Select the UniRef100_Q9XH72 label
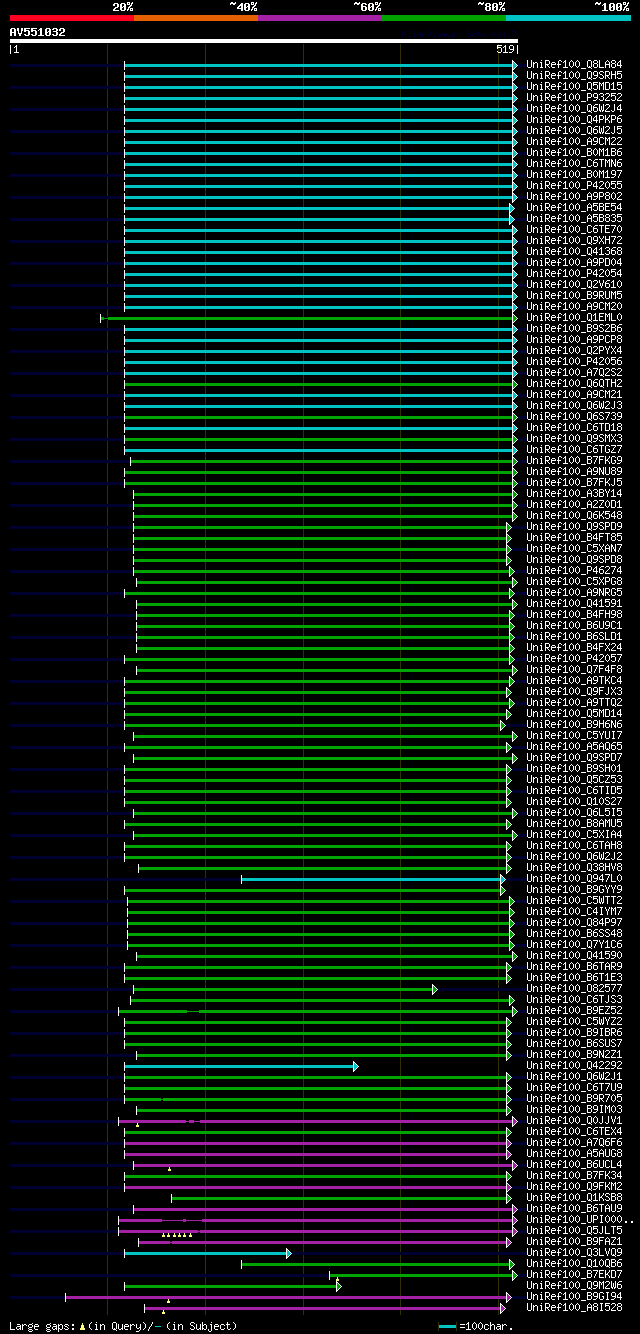 [574, 241]
